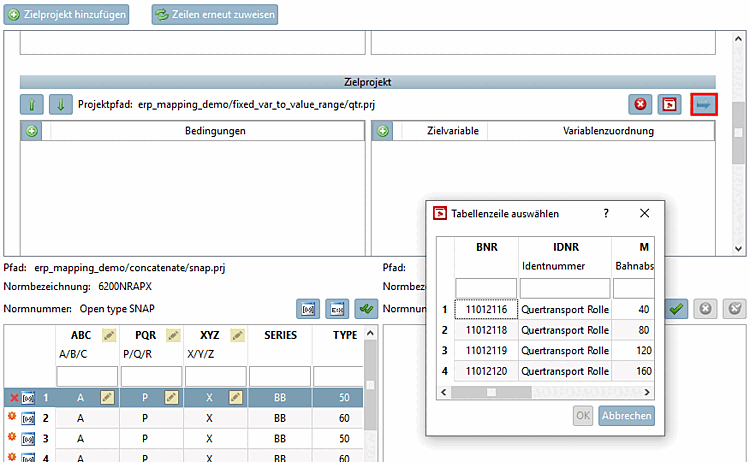The height and width of the screenshot is (462, 750).
Task: Click Abbrechen in the dialog
Action: (626, 416)
